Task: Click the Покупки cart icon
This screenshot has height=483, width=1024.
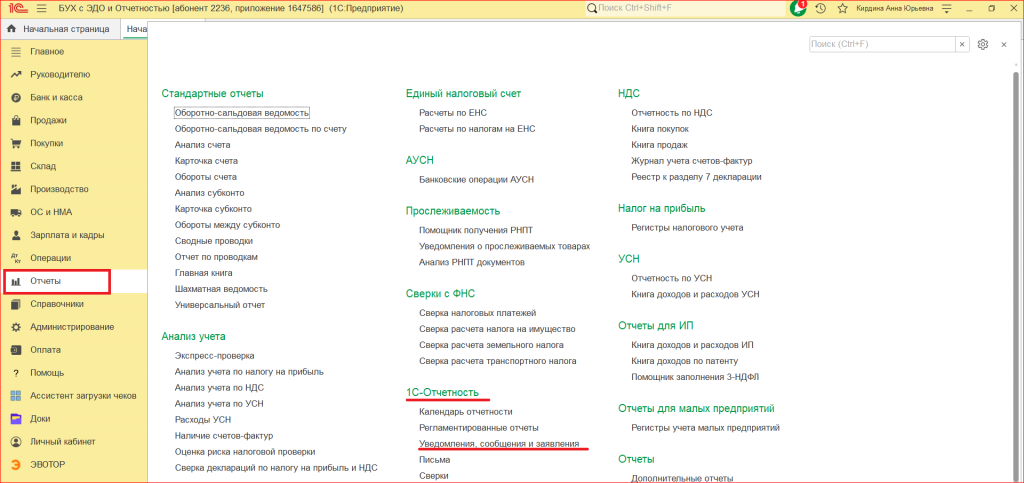Action: point(16,144)
